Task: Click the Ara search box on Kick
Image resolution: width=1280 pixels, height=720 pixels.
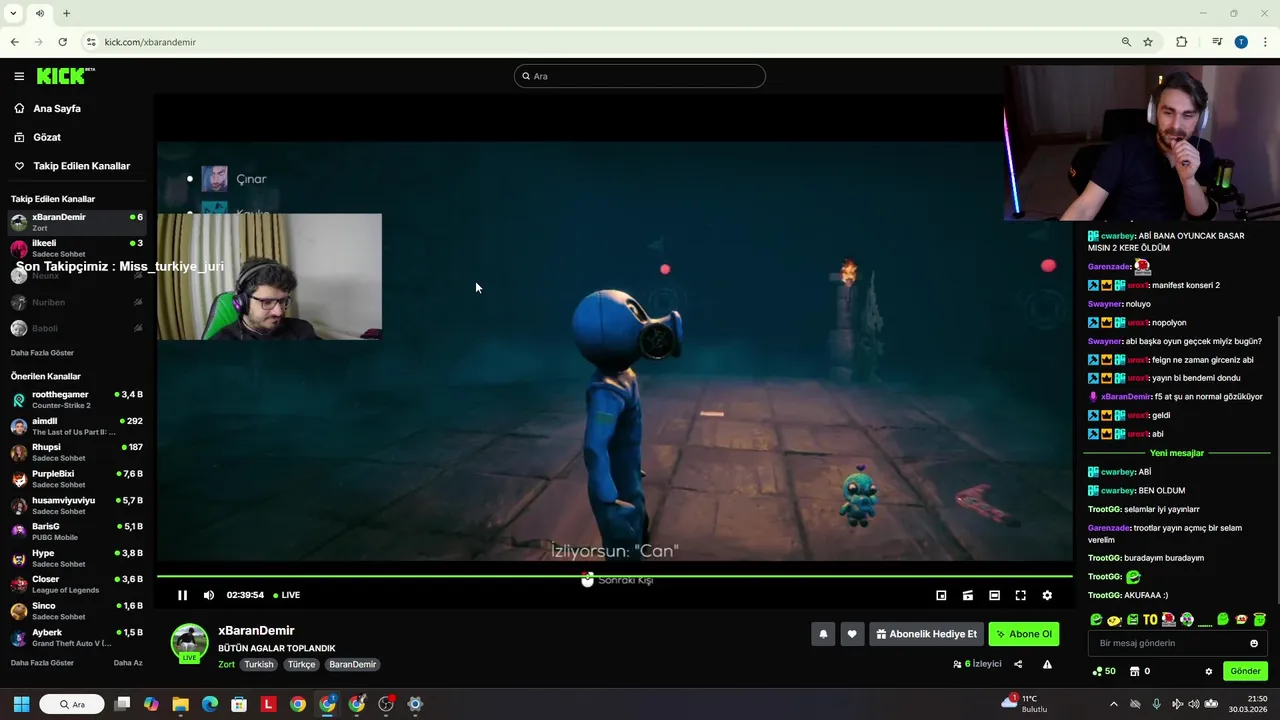Action: pyautogui.click(x=640, y=76)
